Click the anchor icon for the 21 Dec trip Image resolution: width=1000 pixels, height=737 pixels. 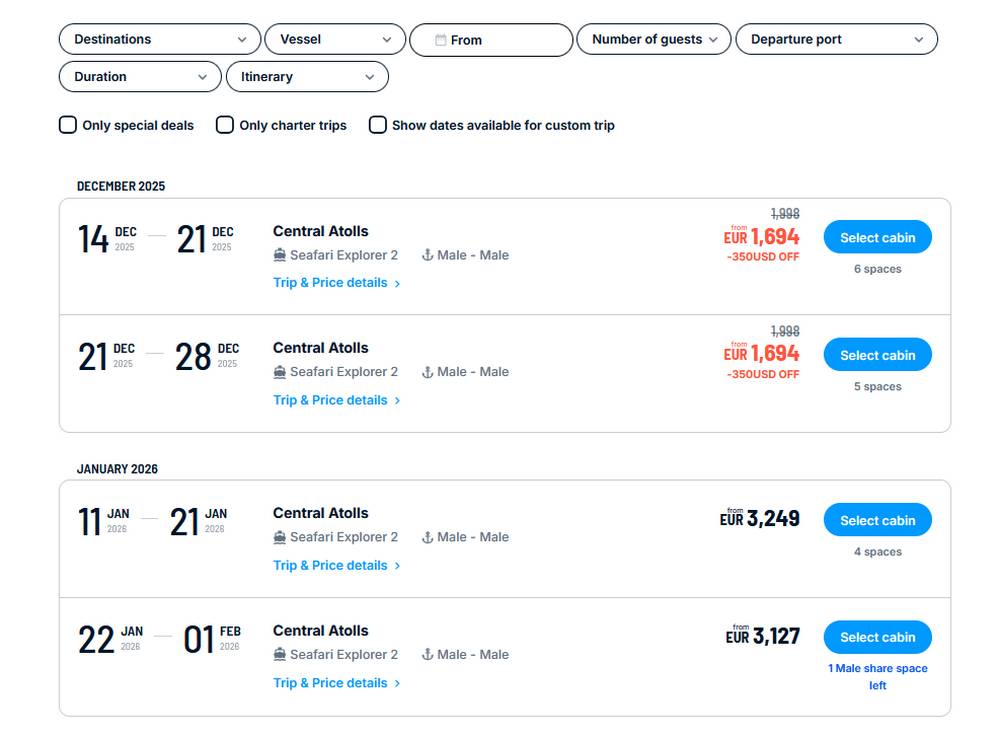(427, 372)
